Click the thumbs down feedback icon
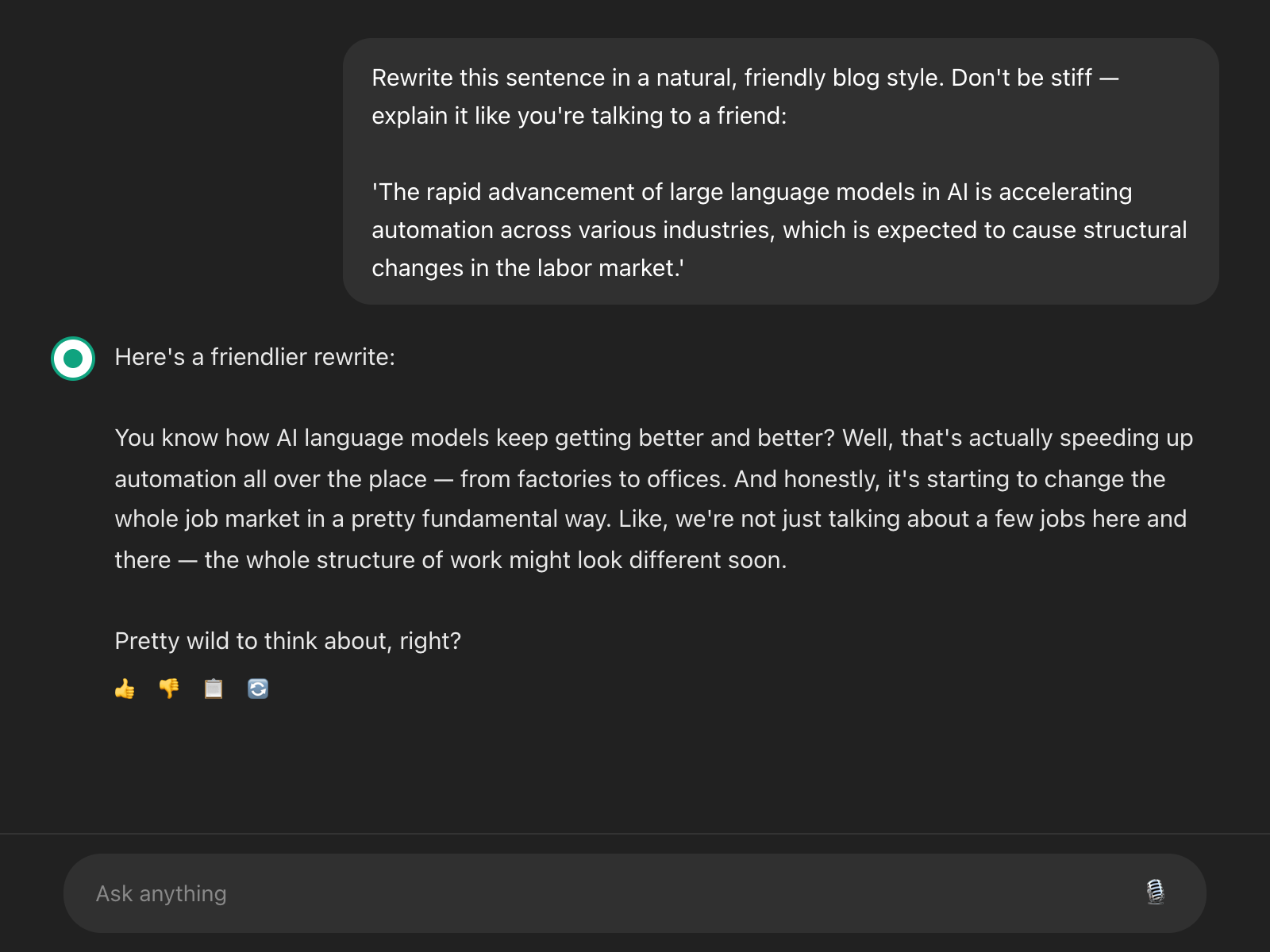The image size is (1270, 952). [x=169, y=689]
